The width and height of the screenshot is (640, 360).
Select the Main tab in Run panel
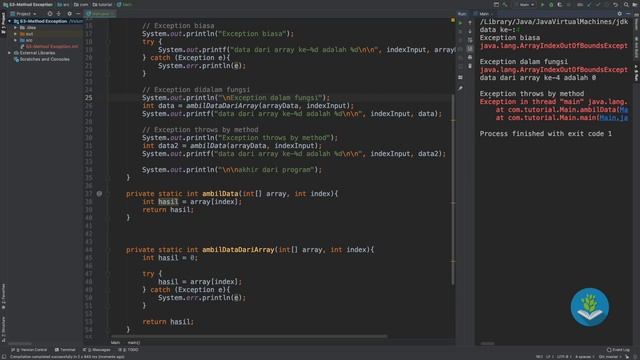pos(484,13)
